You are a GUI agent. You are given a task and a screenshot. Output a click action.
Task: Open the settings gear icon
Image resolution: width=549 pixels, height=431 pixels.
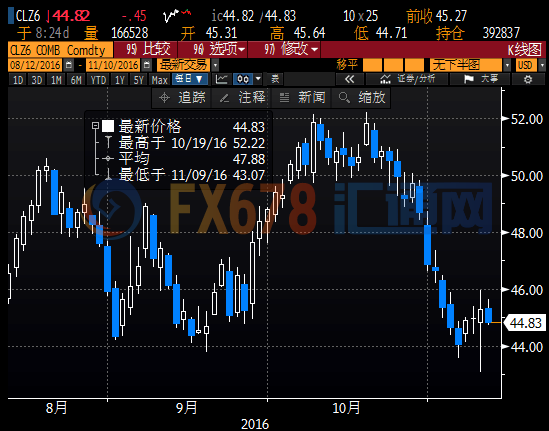pos(528,79)
